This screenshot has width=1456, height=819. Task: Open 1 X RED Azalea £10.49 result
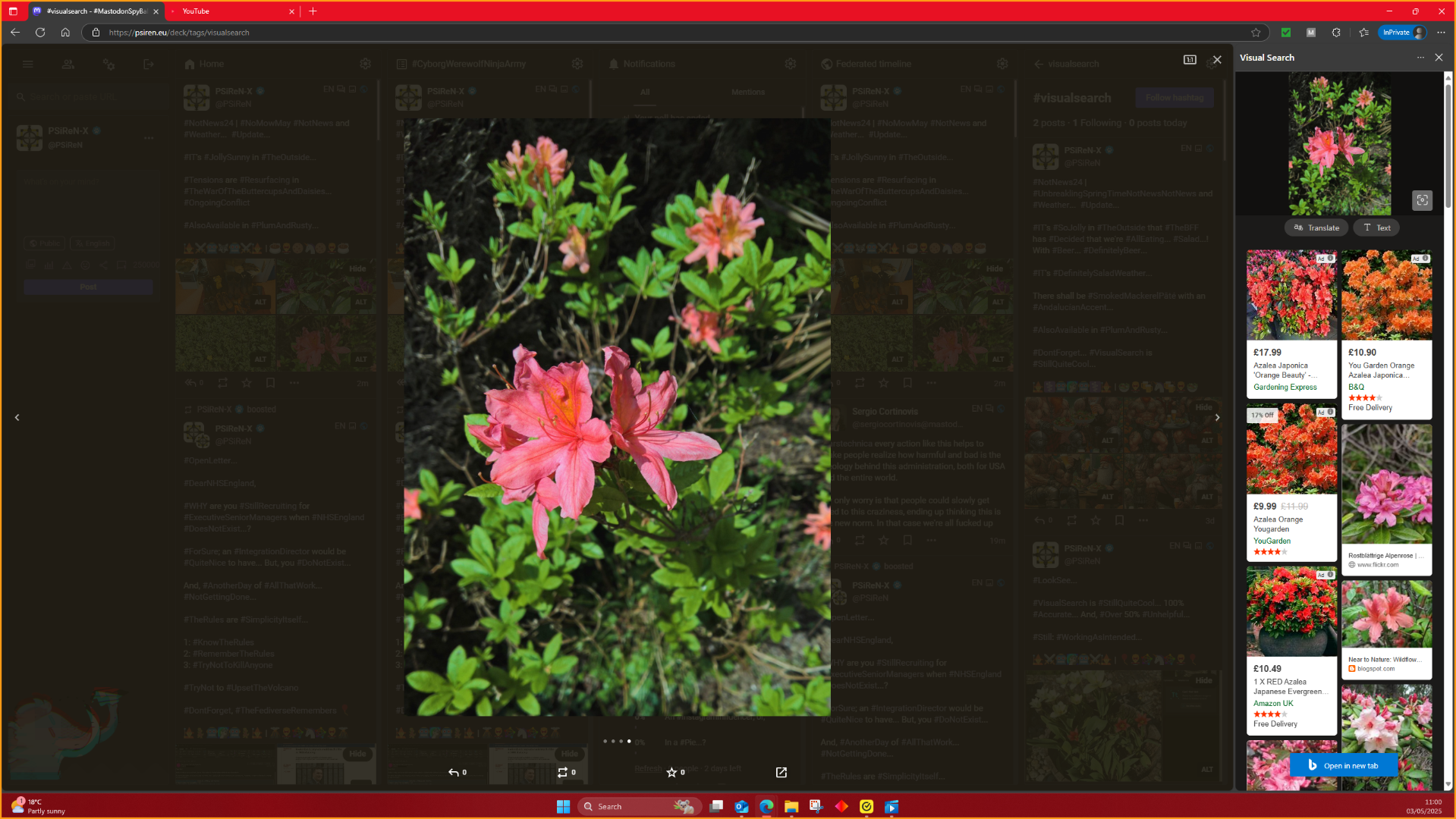[1291, 651]
